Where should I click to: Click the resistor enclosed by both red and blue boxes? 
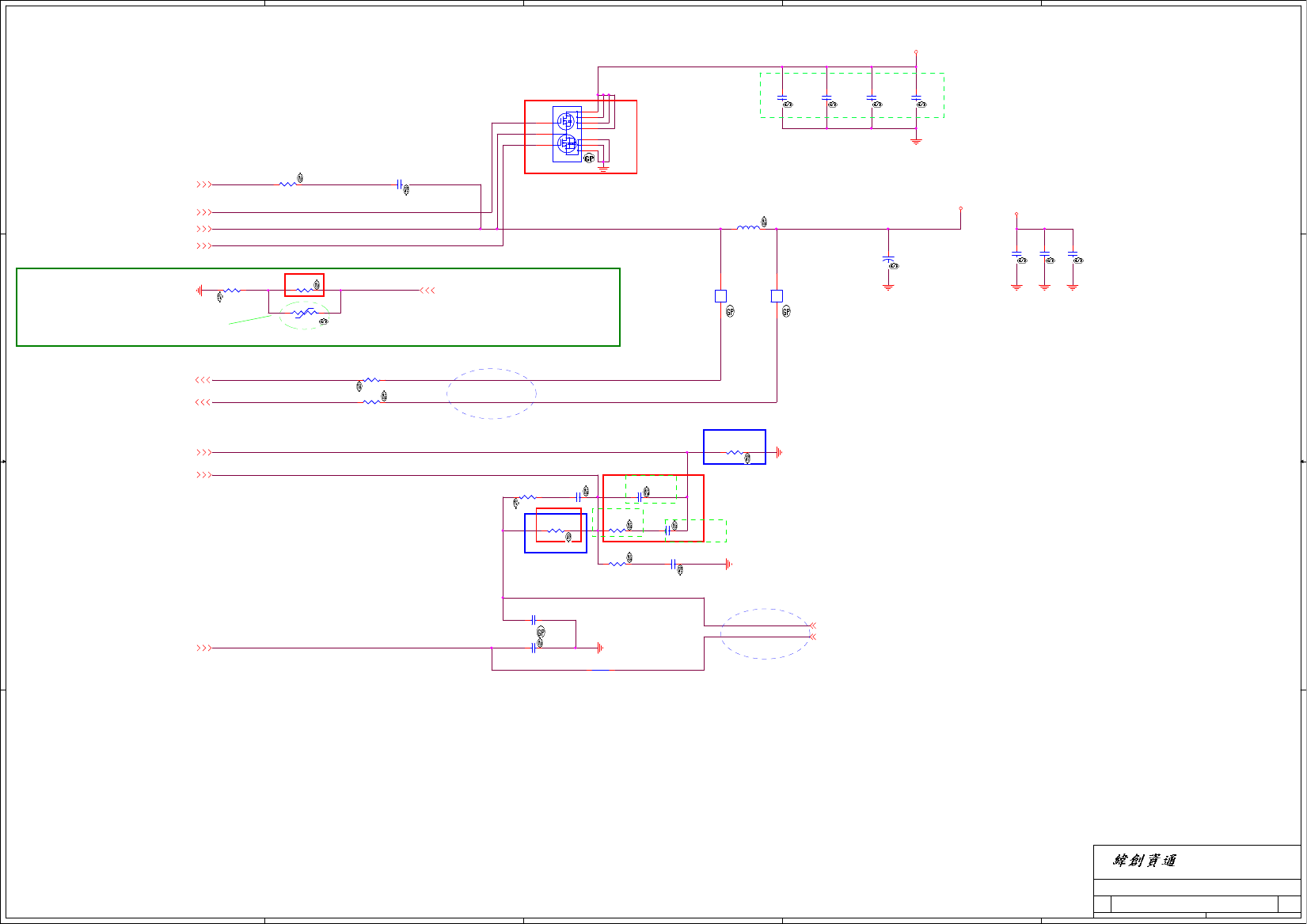click(x=557, y=530)
